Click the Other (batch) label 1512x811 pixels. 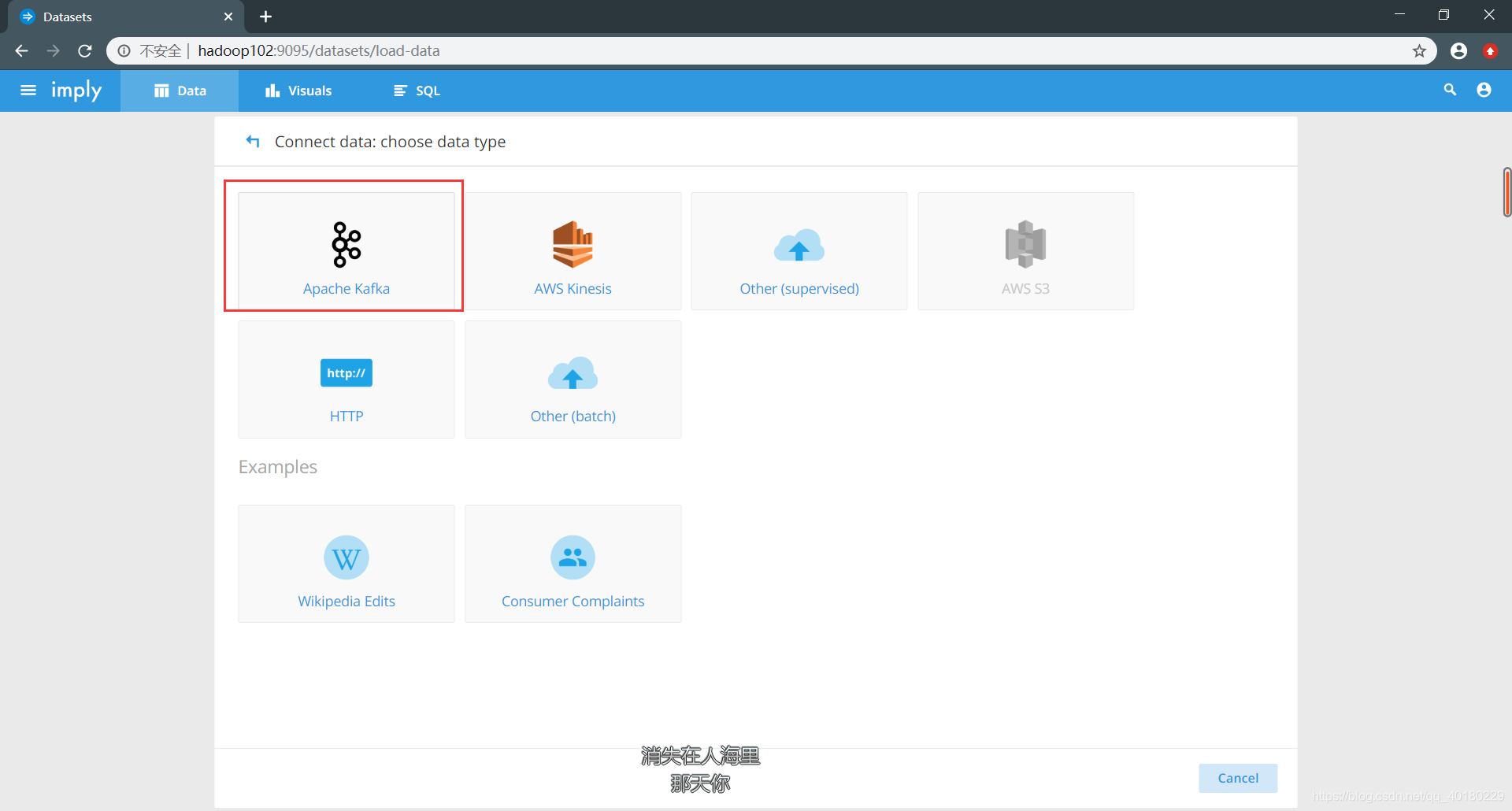[x=573, y=417]
